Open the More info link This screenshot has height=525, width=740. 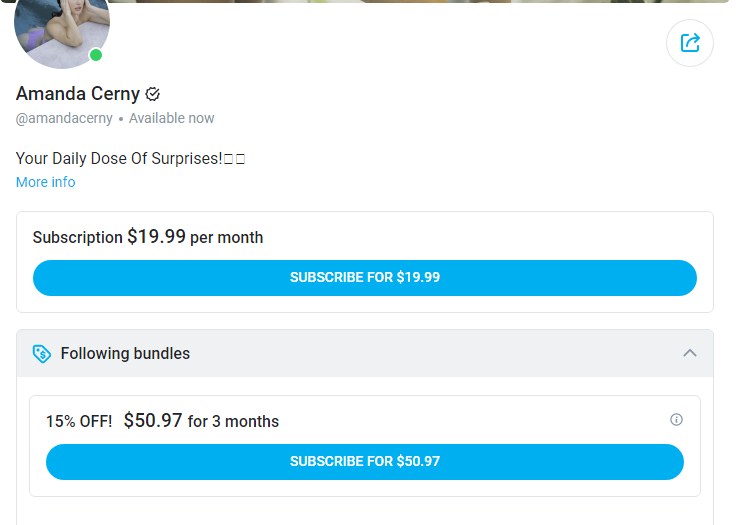pyautogui.click(x=45, y=182)
